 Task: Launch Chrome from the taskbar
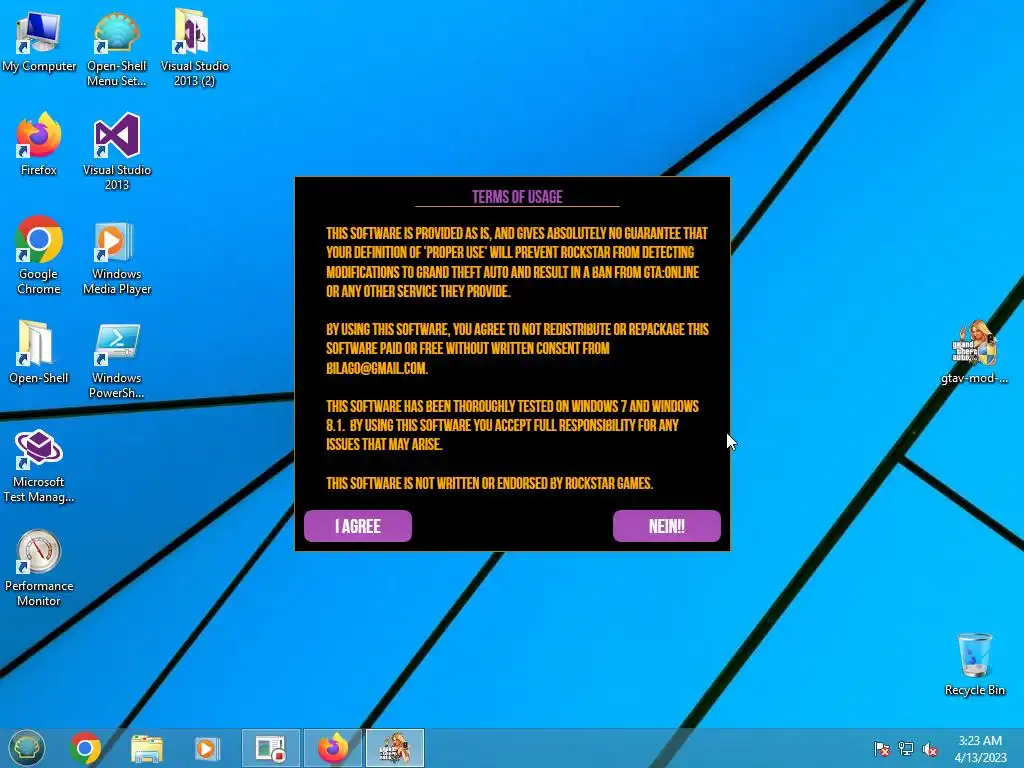coord(85,748)
